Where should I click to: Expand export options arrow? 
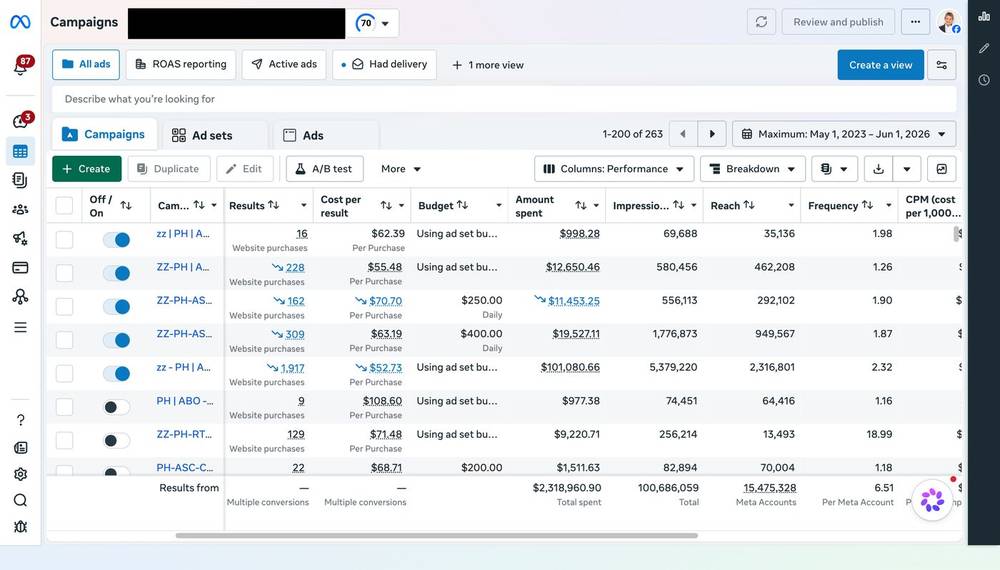tap(906, 169)
